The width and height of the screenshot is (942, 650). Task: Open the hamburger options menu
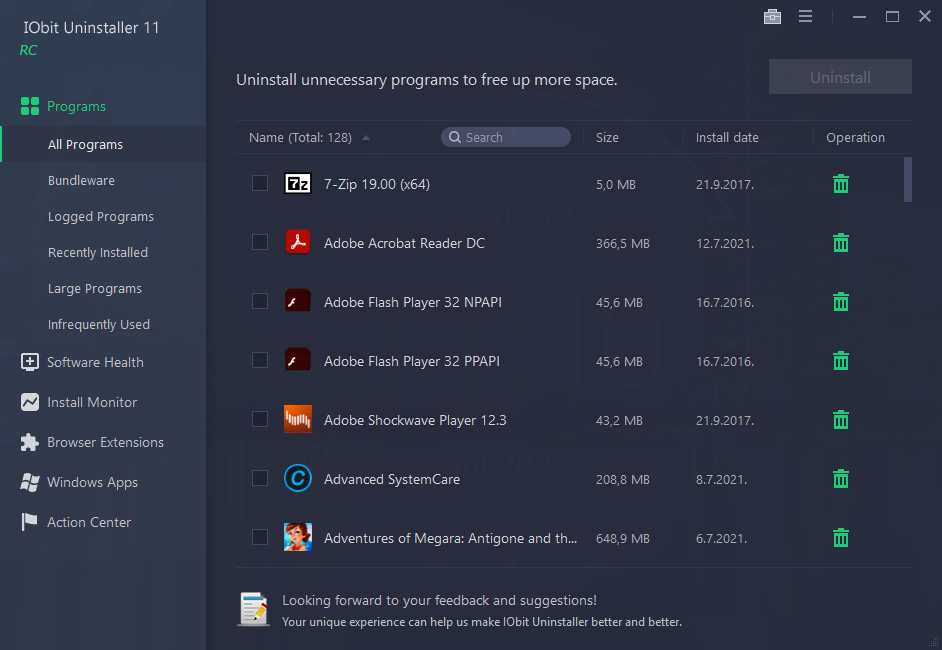[x=805, y=16]
